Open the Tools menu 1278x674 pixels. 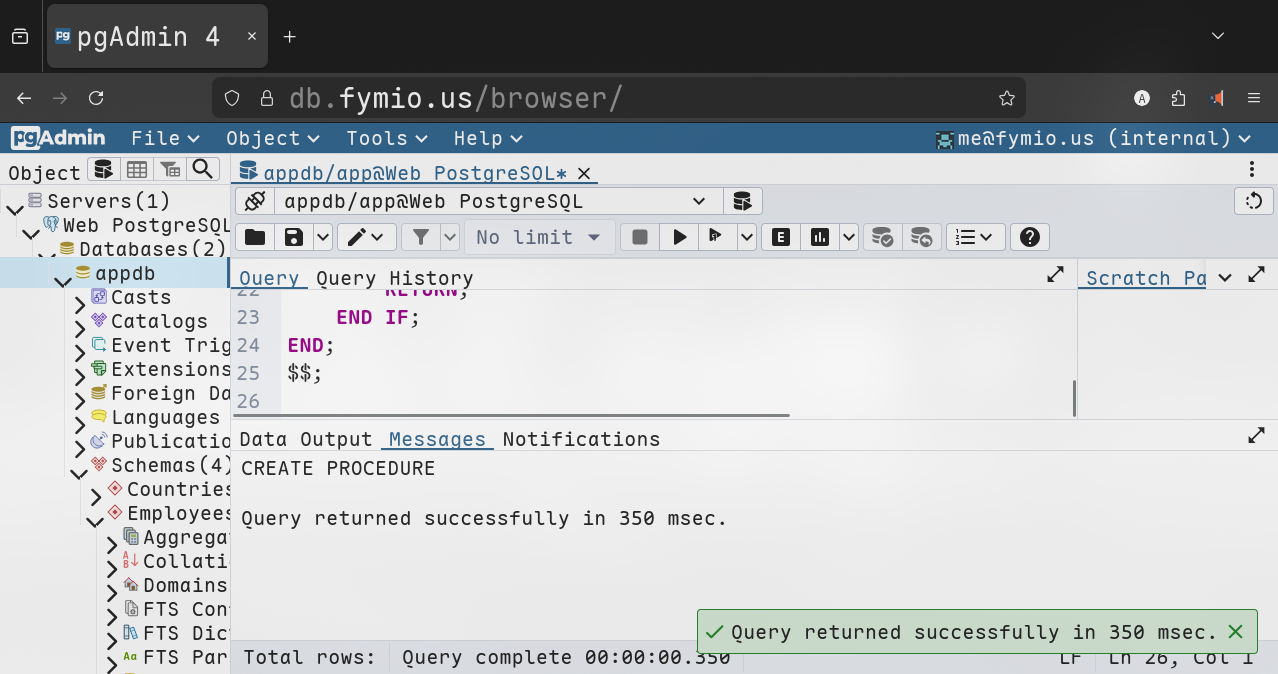[x=386, y=138]
